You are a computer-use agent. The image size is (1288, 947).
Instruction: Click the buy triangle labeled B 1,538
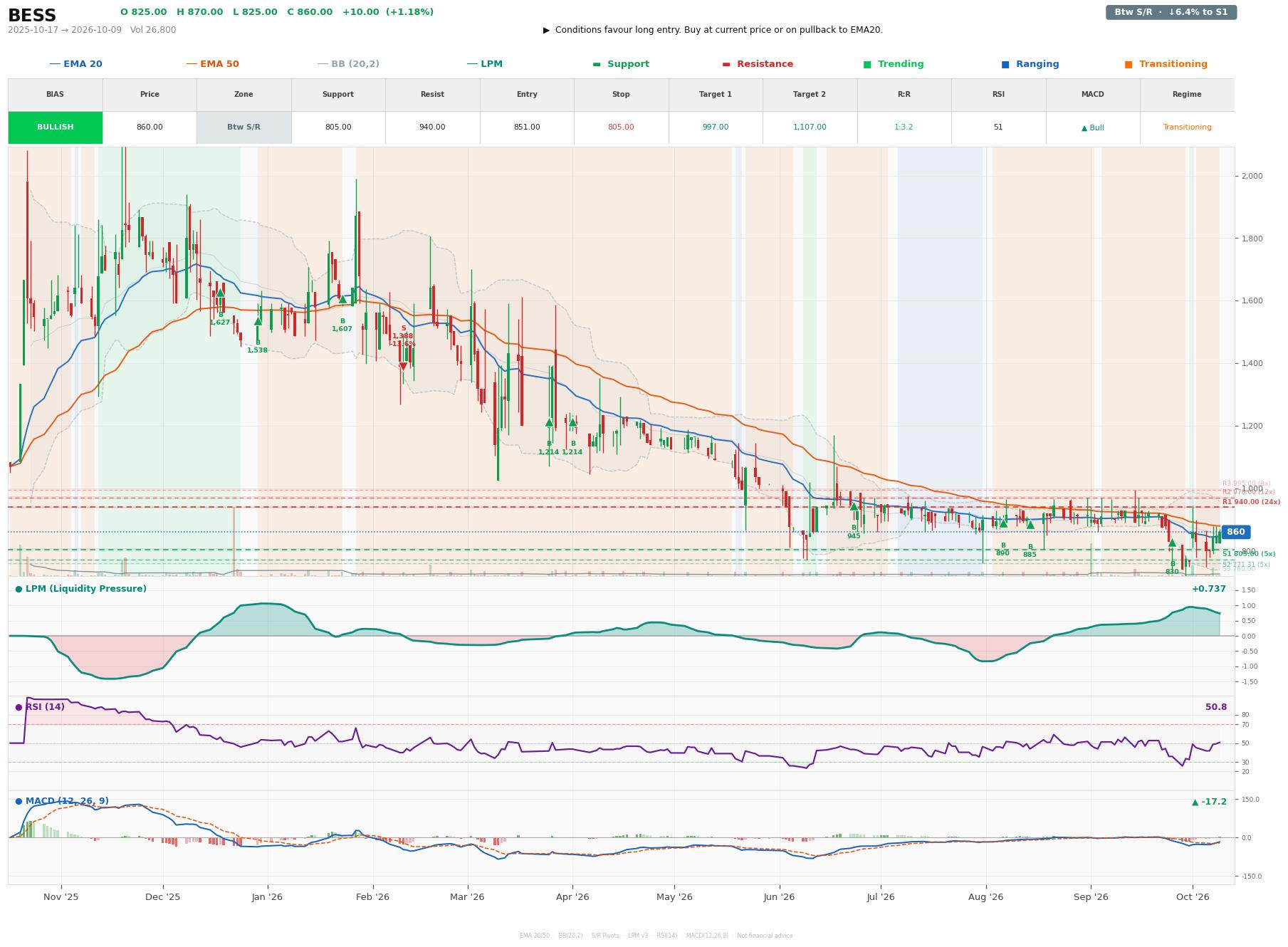(x=258, y=321)
